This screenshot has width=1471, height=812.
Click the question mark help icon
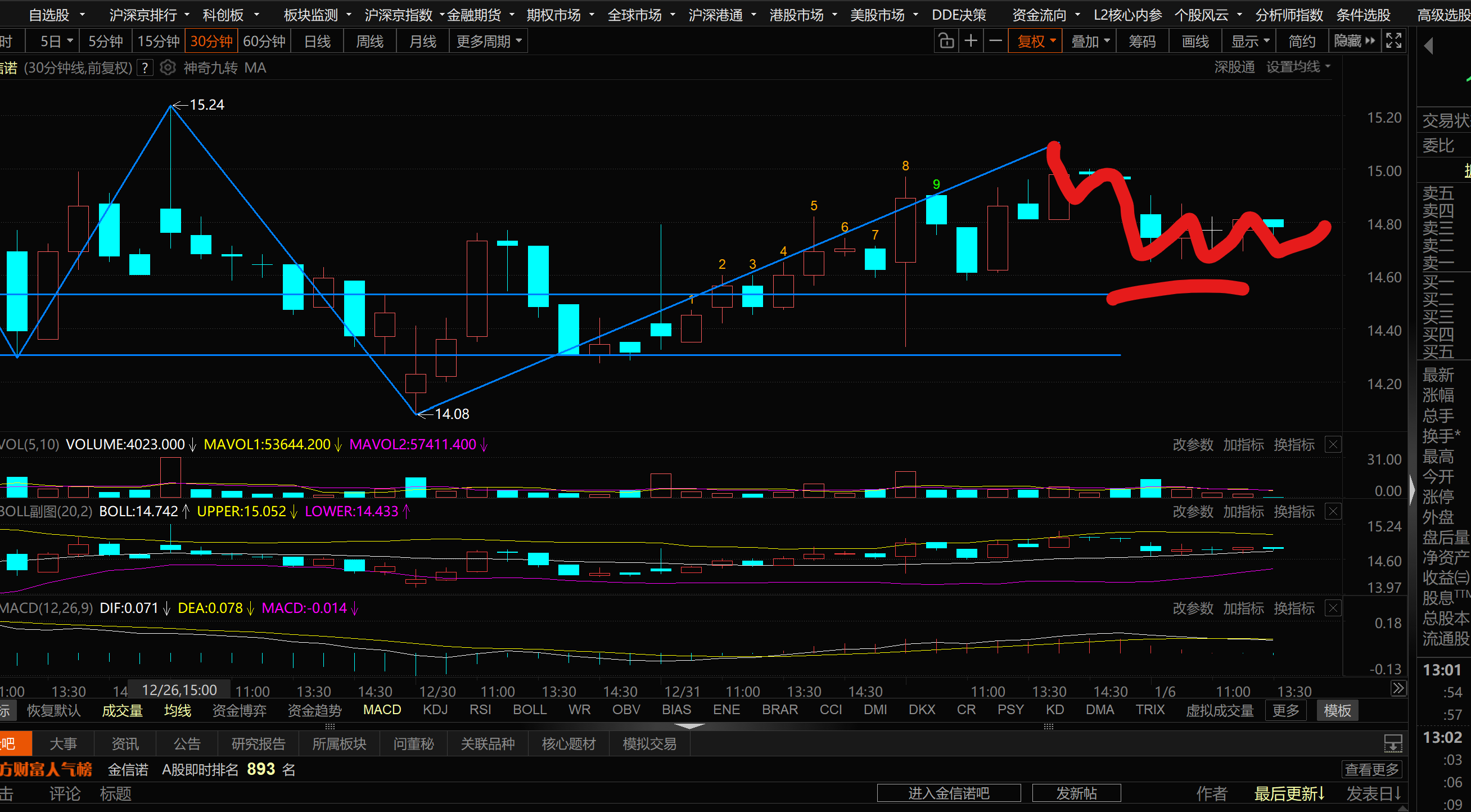coord(145,68)
